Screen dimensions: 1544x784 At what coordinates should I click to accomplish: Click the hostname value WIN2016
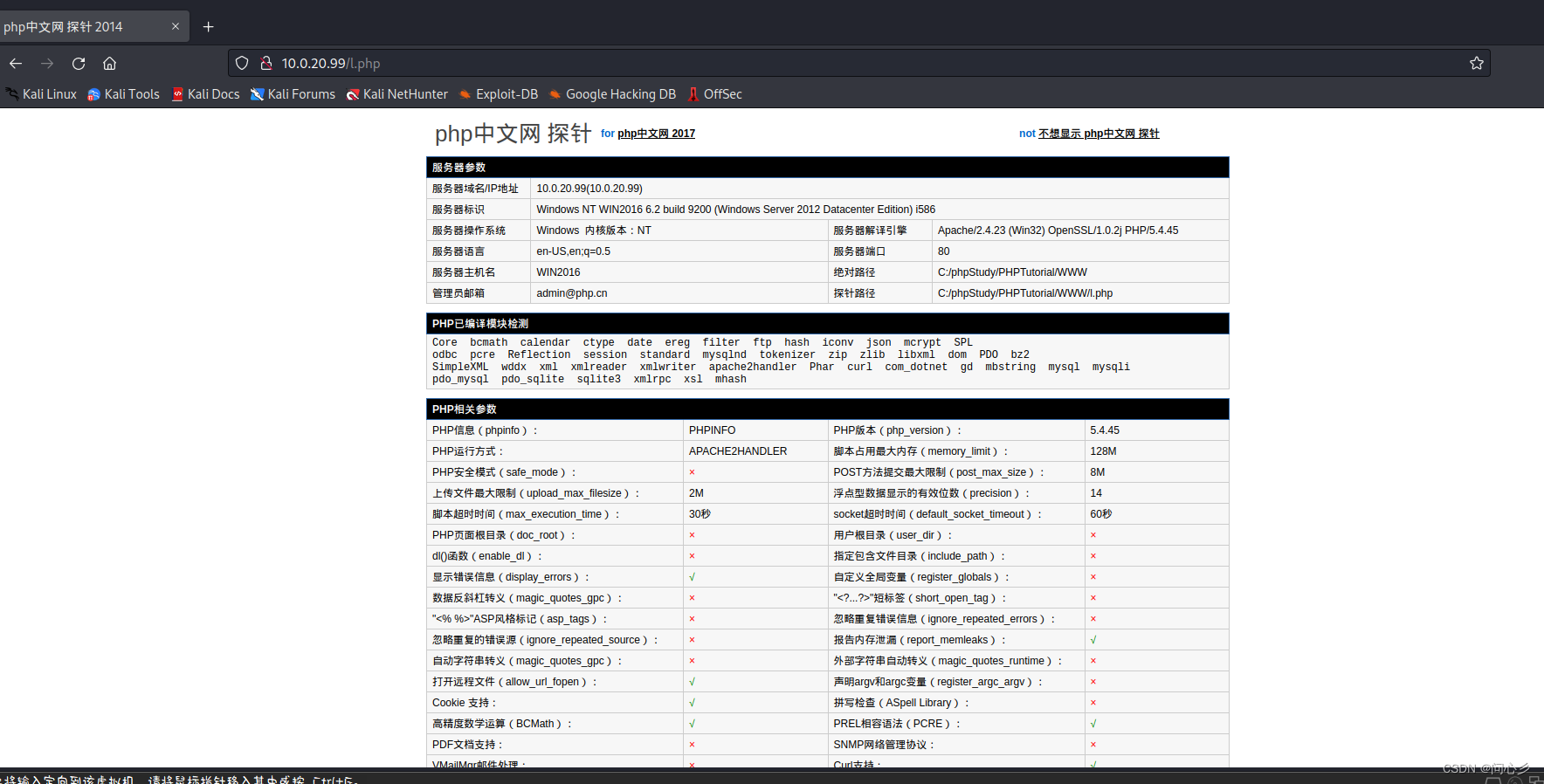coord(558,272)
